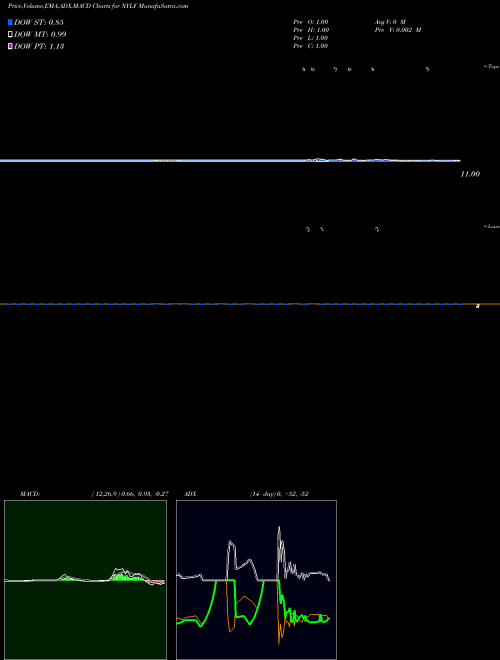Select the 'DOW ST: 0.85' legend text
This screenshot has height=660, width=500.
(39, 22)
